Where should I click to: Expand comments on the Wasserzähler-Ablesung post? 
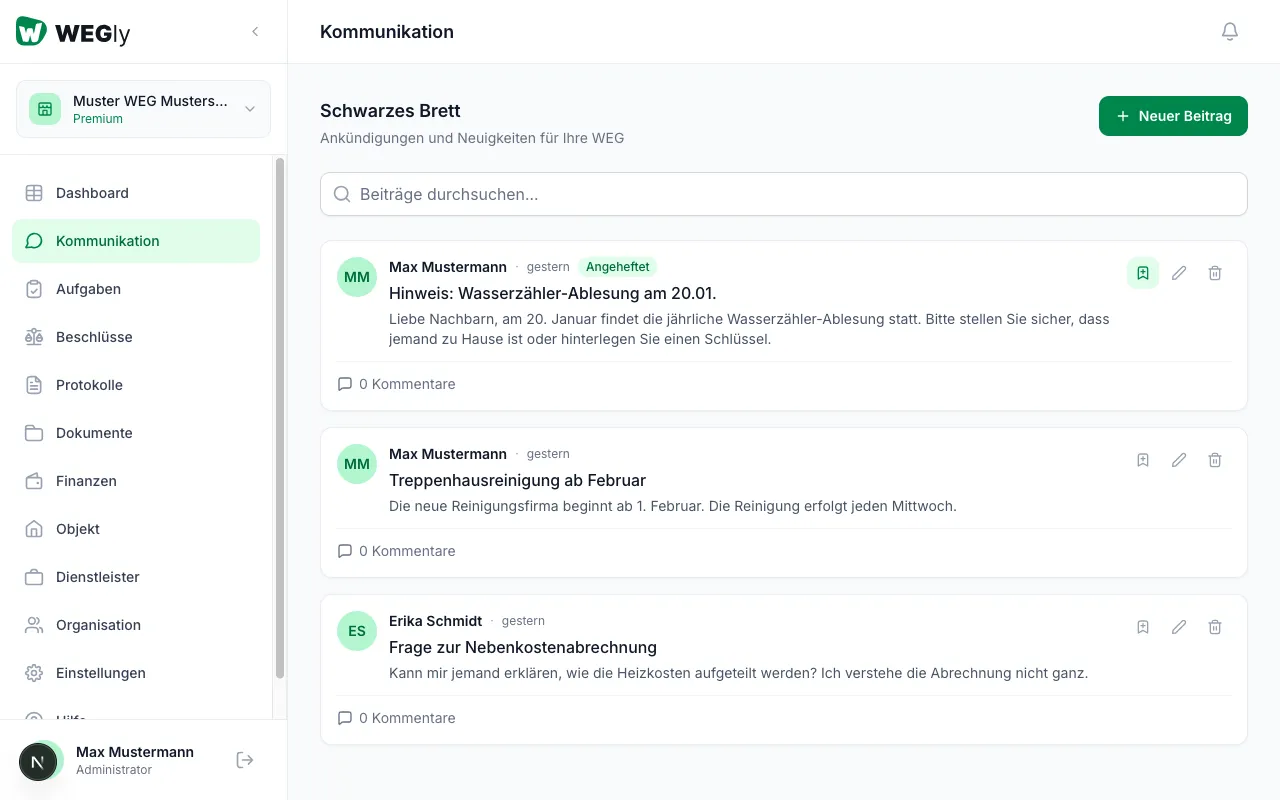click(x=397, y=384)
